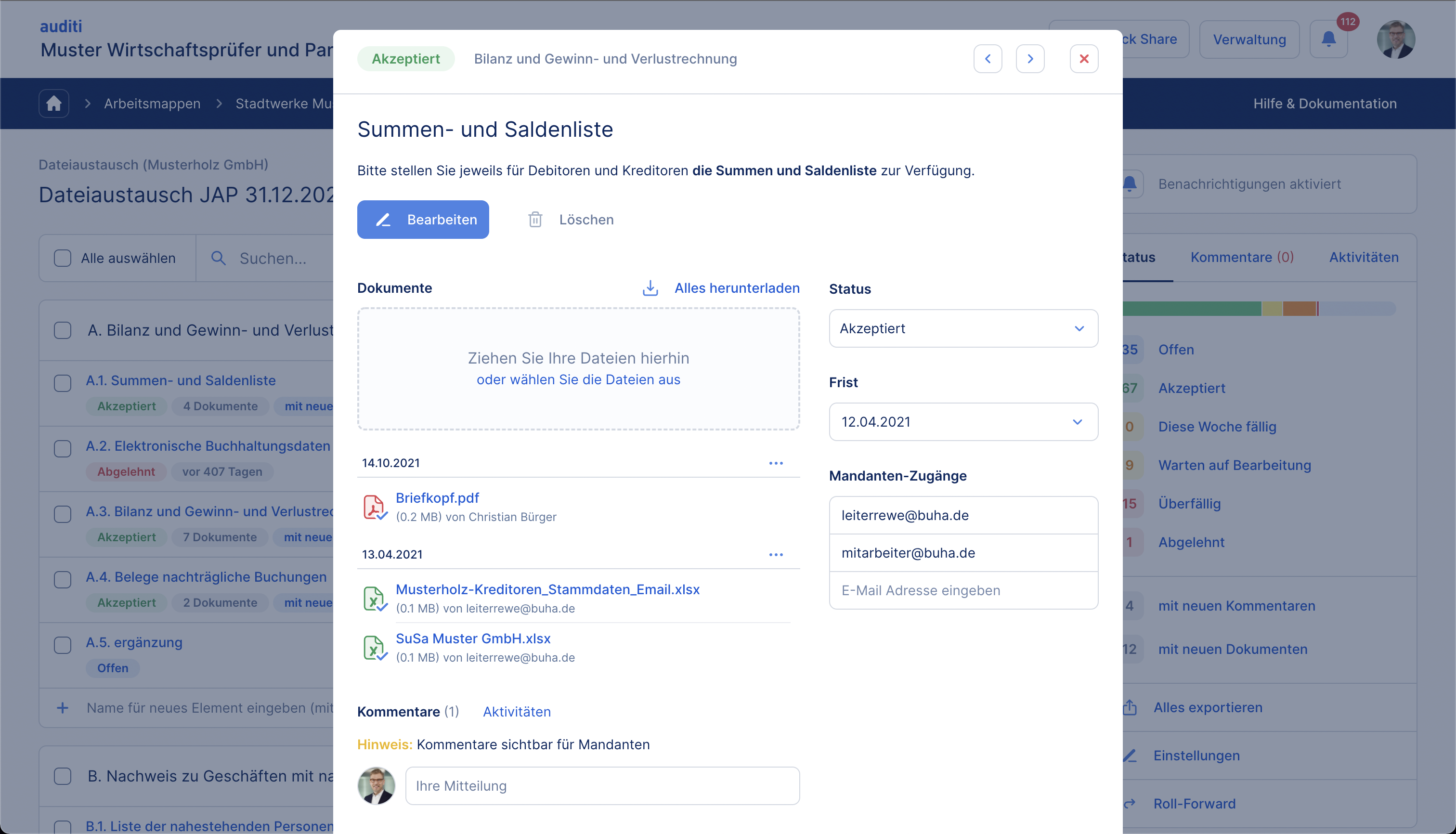1456x834 pixels.
Task: Expand the Frist date dropdown 12.04.2021
Action: pyautogui.click(x=963, y=422)
